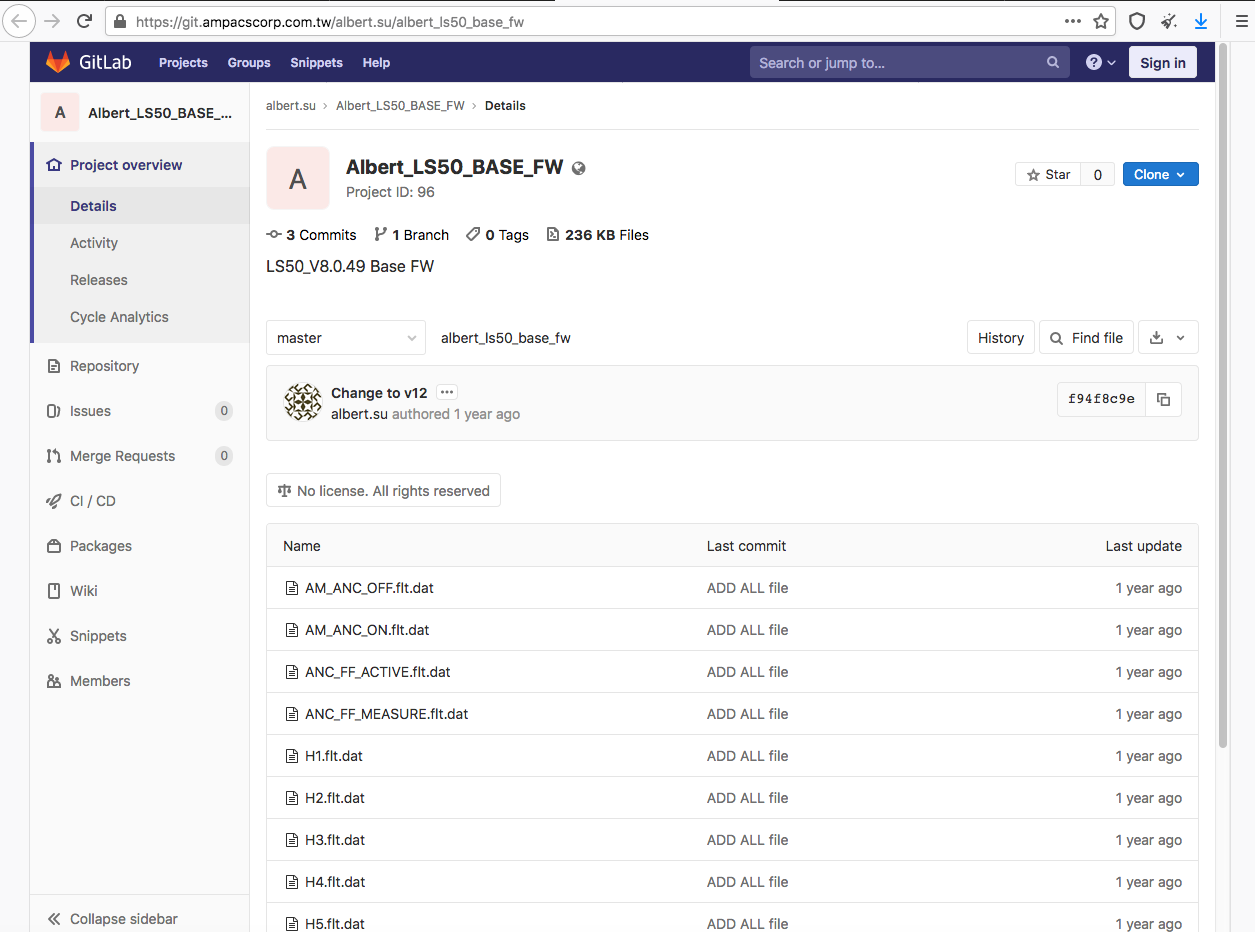Viewport: 1255px width, 932px height.
Task: Click the search magnifier icon in GitLab search
Action: click(x=1053, y=62)
